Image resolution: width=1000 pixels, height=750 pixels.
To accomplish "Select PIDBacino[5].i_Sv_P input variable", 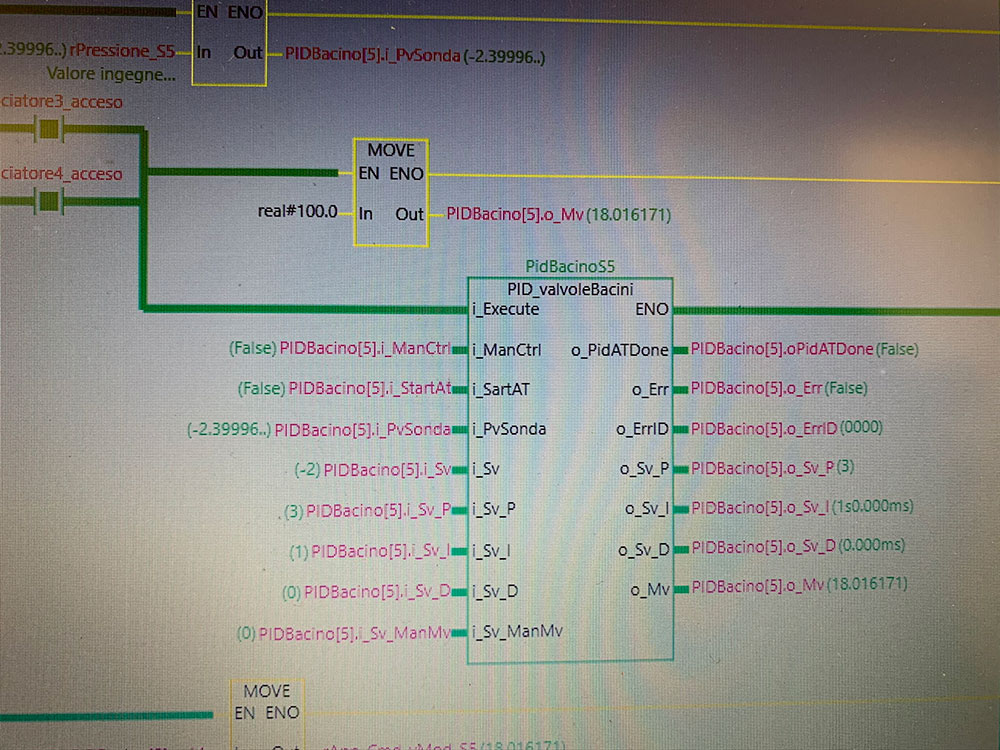I will (379, 511).
